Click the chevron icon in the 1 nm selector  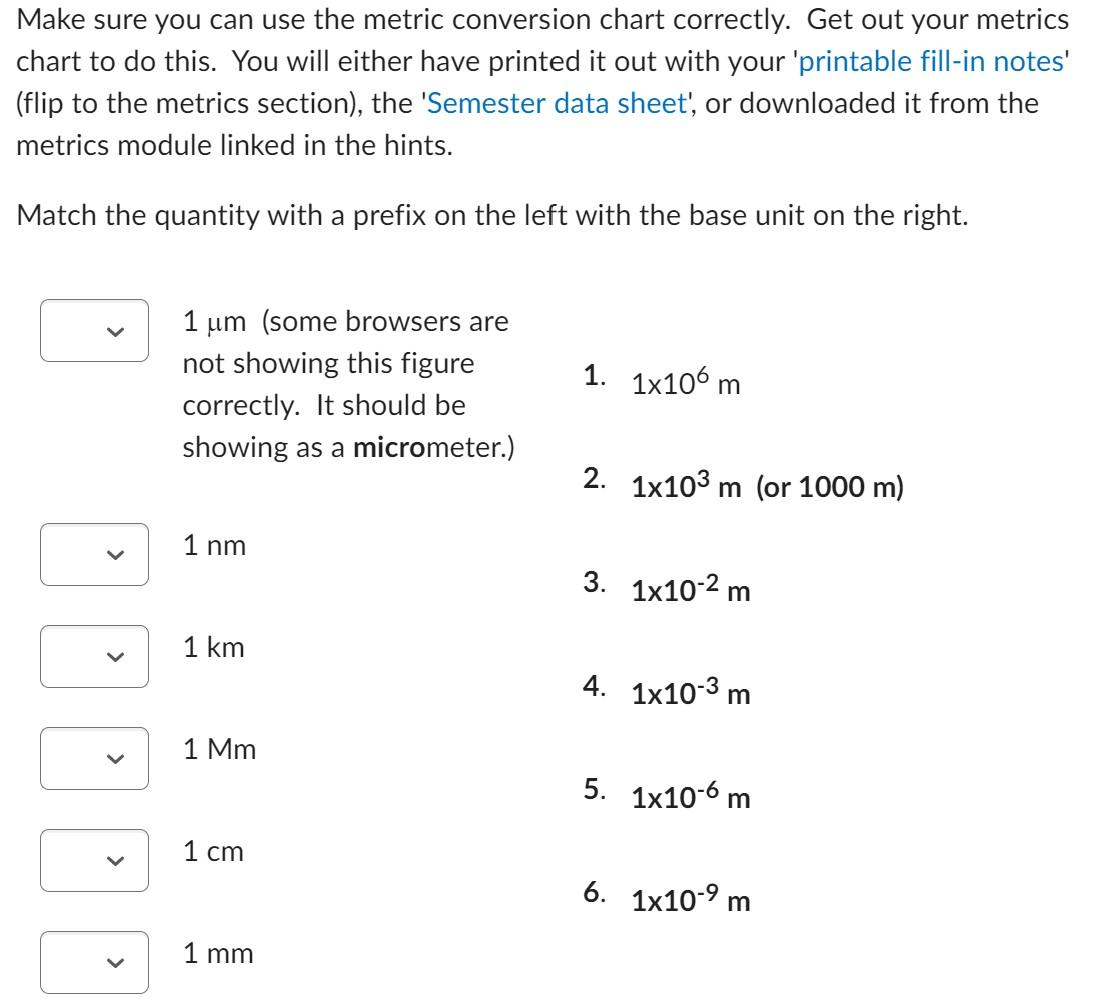point(113,554)
